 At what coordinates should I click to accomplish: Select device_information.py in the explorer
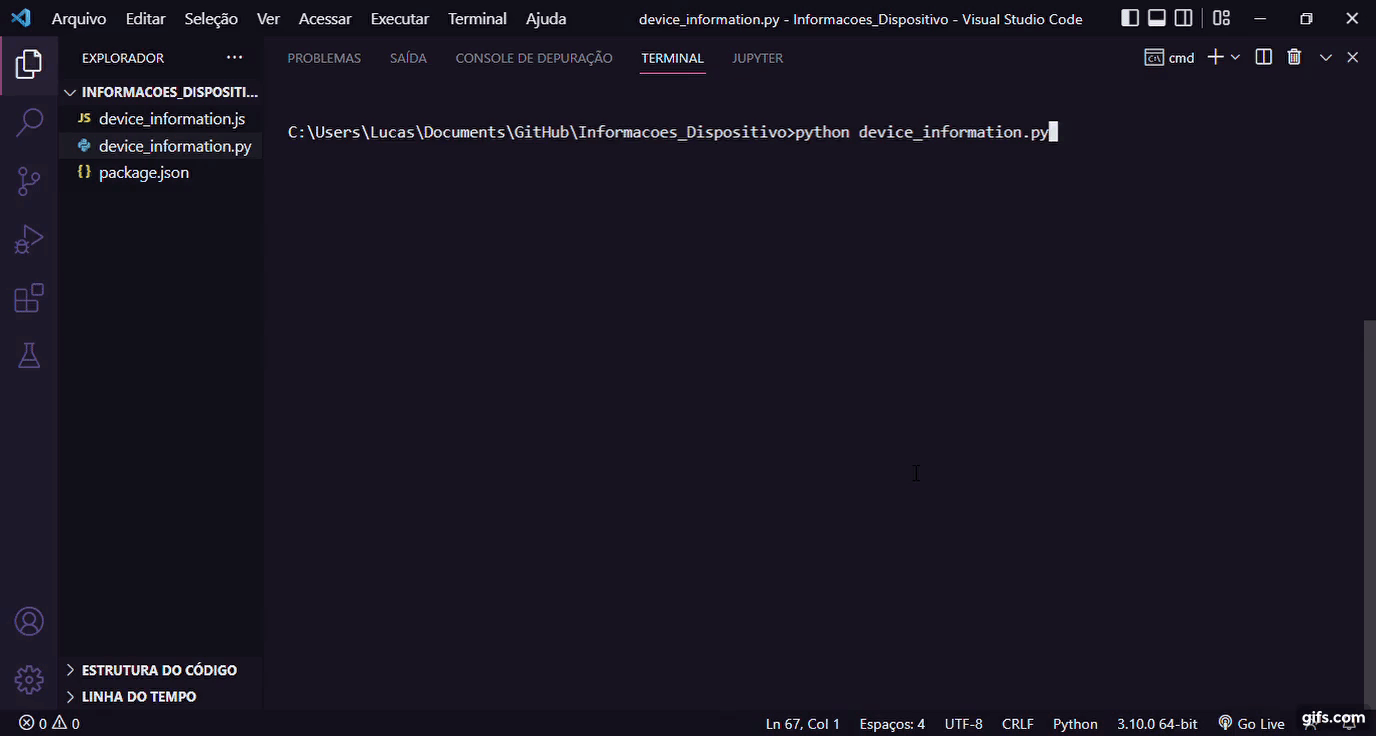pyautogui.click(x=161, y=146)
